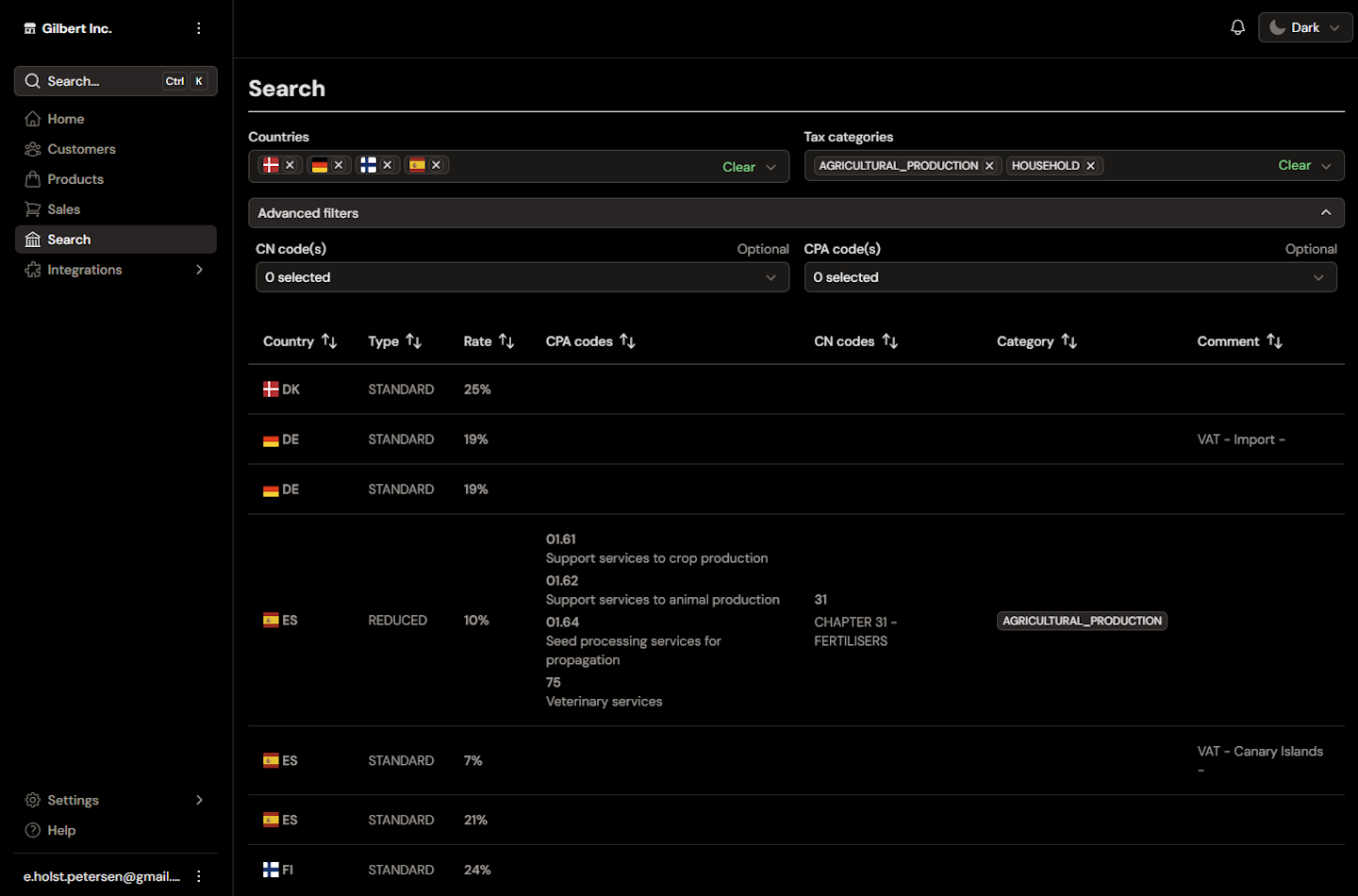Click the 24% rate cell
The width and height of the screenshot is (1358, 896).
[x=477, y=870]
